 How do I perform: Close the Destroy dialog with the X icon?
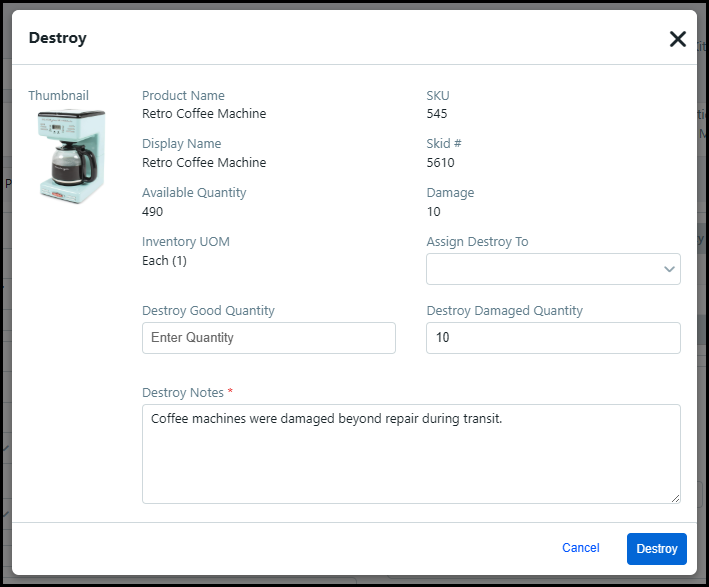(677, 39)
